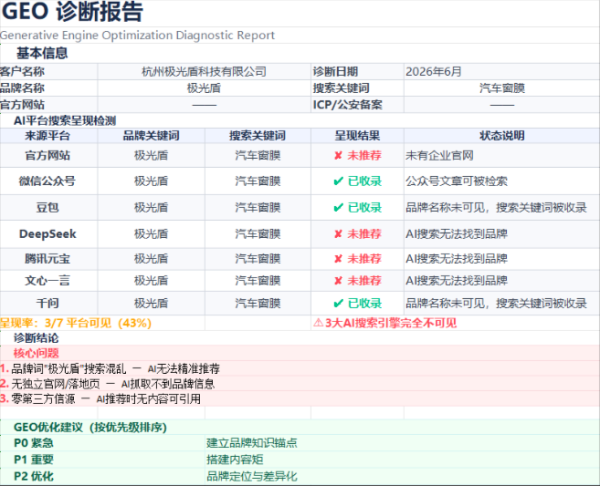600x486 pixels.
Task: Click the green checkmark in the 千问 row
Action: (x=338, y=303)
